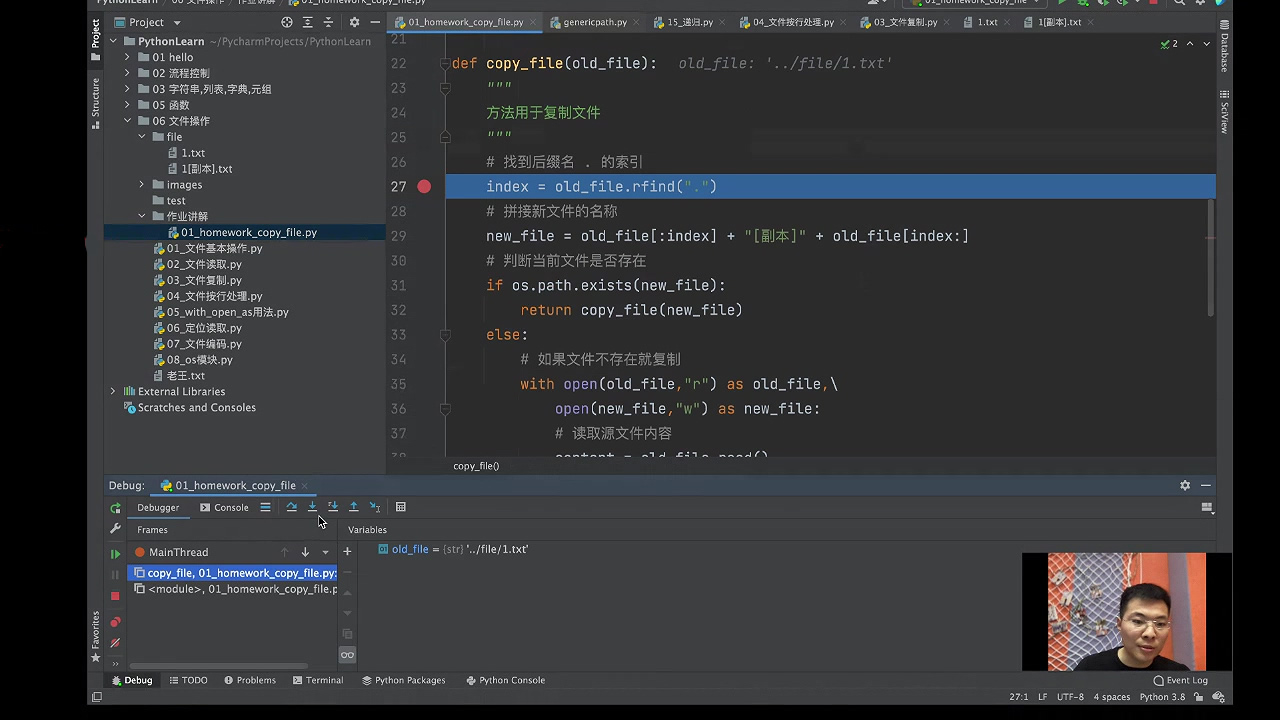Open the Structure side panel
The height and width of the screenshot is (720, 1280).
(96, 104)
